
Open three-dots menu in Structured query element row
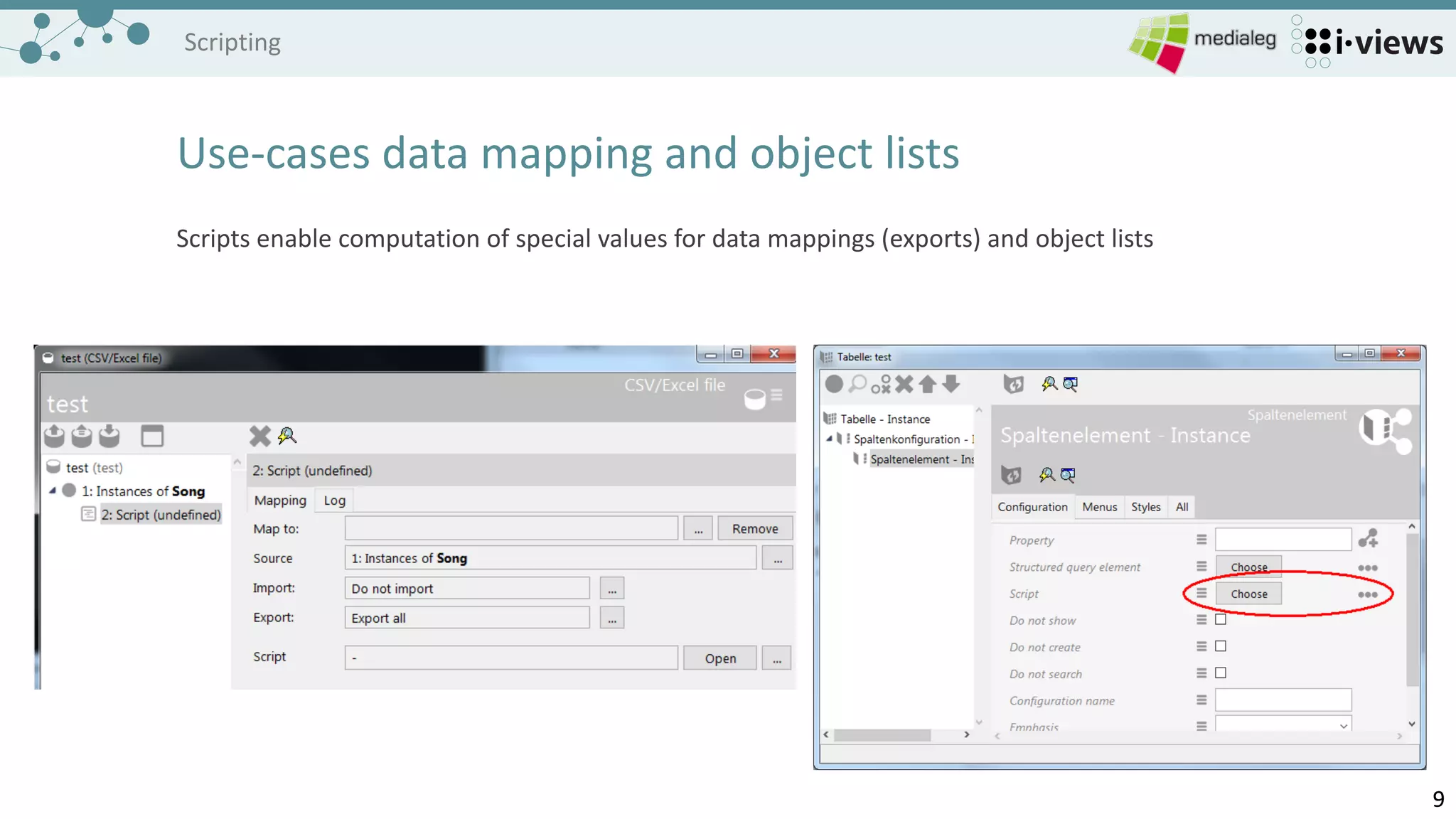(x=1368, y=567)
